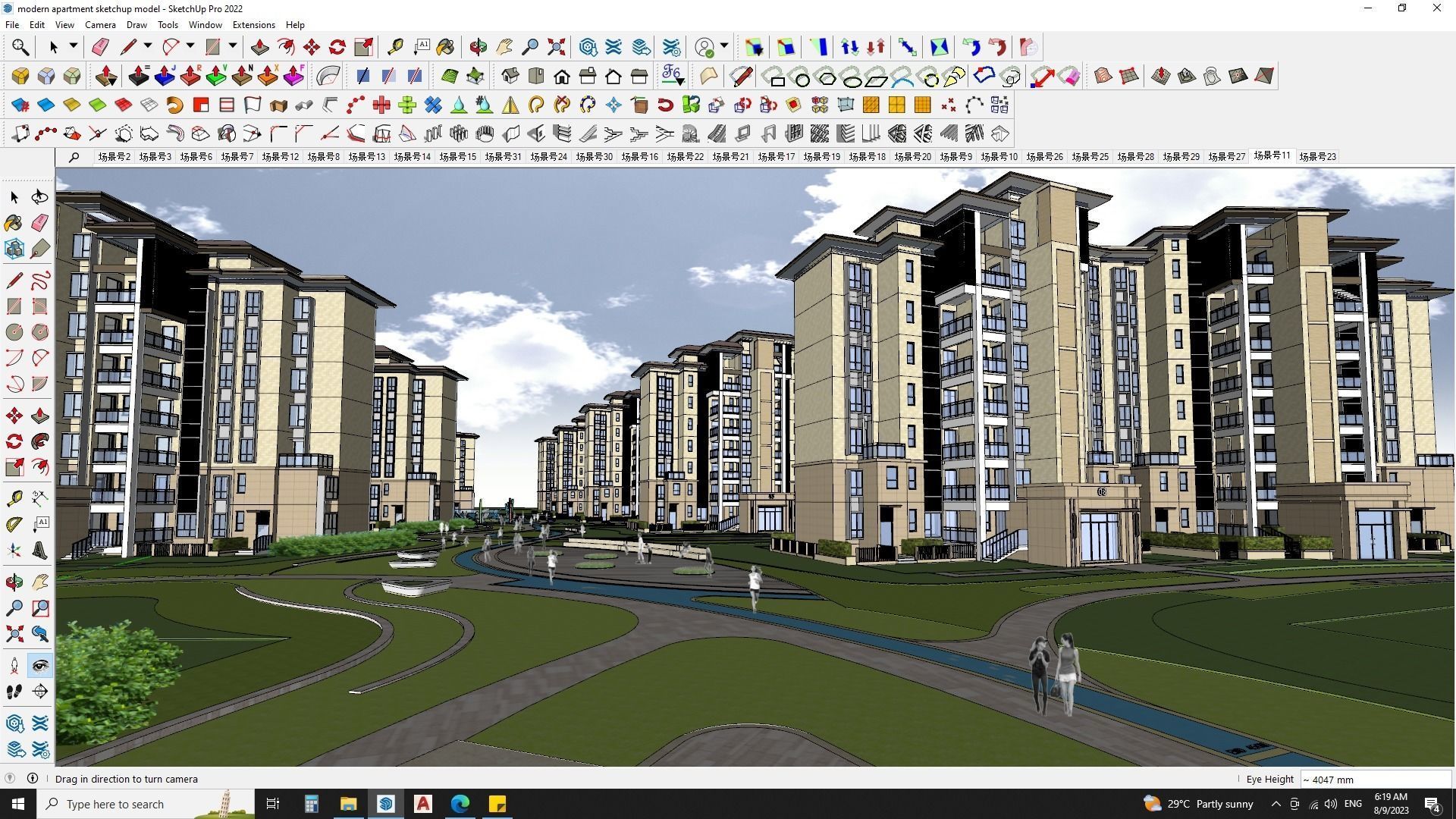Select the Paint Bucket tool in top toolbar
The image size is (1456, 819).
tap(446, 47)
